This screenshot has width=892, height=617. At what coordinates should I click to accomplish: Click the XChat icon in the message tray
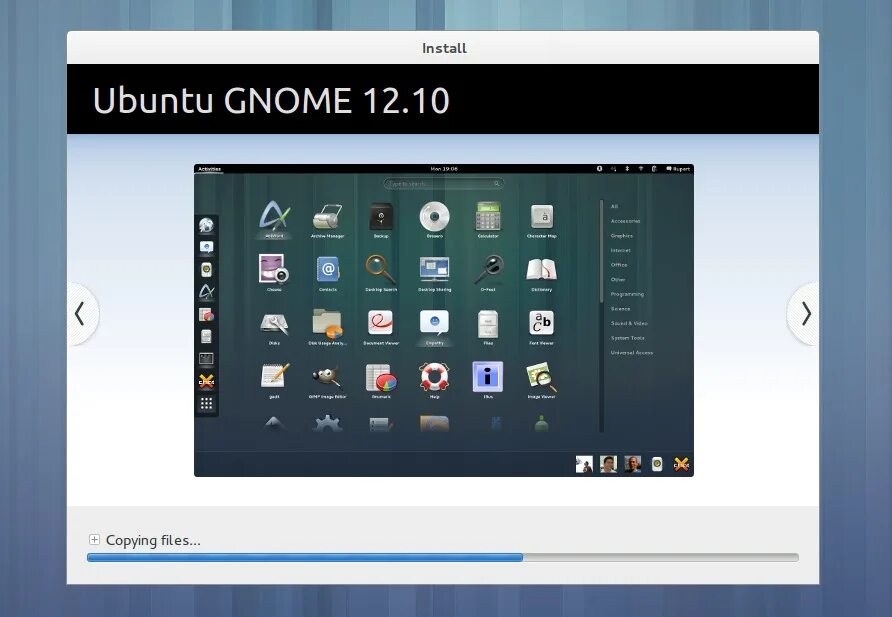click(x=681, y=464)
